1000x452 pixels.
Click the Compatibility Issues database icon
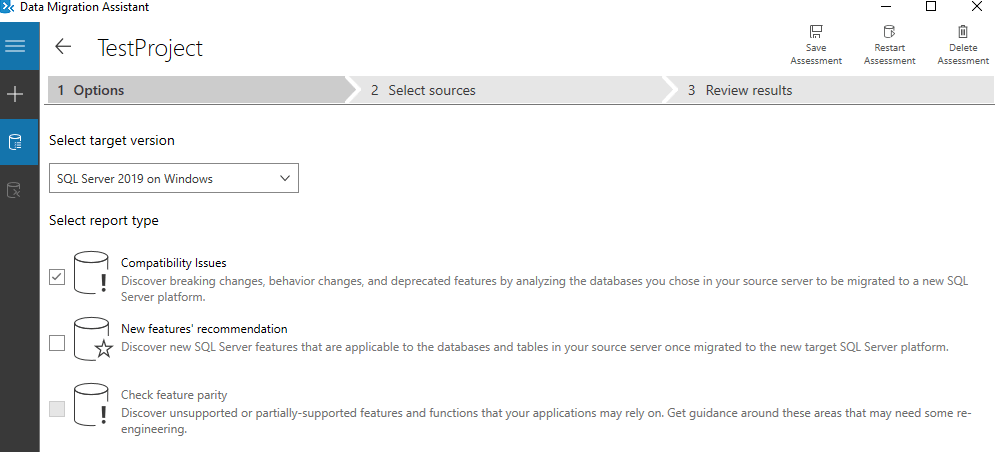coord(91,274)
